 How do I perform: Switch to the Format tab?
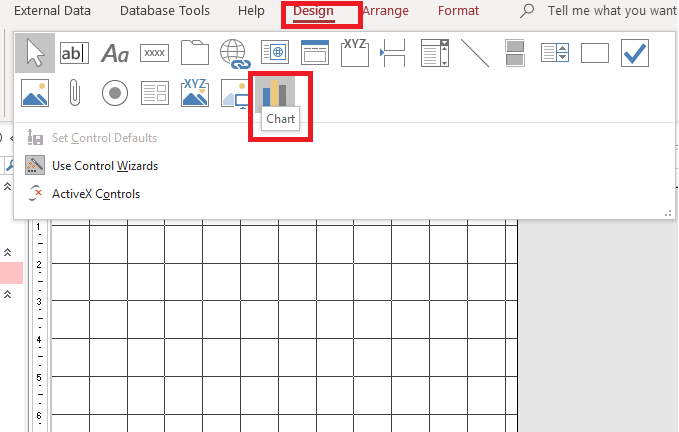(459, 10)
